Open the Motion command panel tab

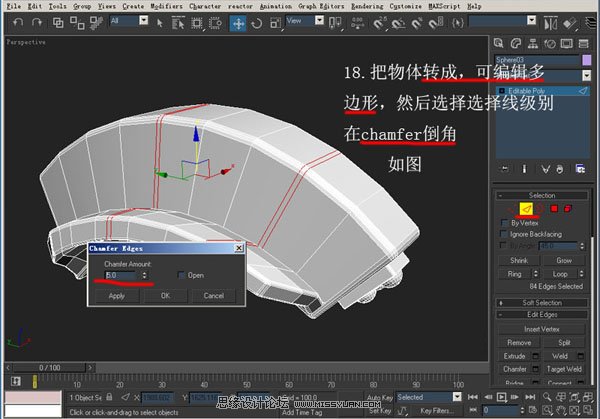click(x=549, y=43)
